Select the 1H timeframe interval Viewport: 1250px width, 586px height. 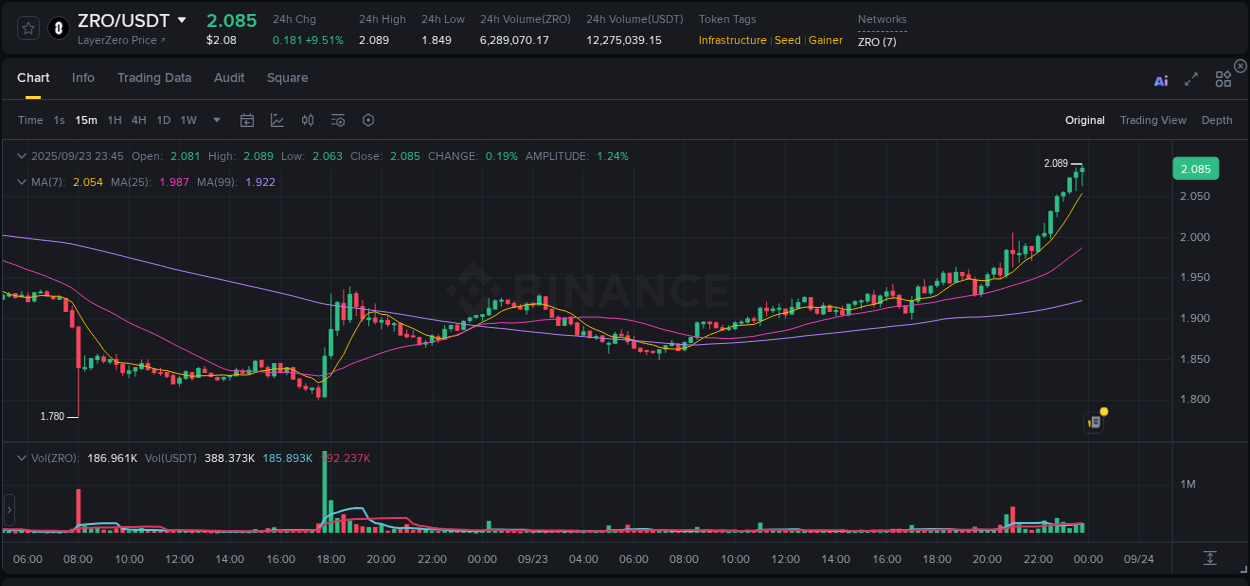click(x=117, y=119)
